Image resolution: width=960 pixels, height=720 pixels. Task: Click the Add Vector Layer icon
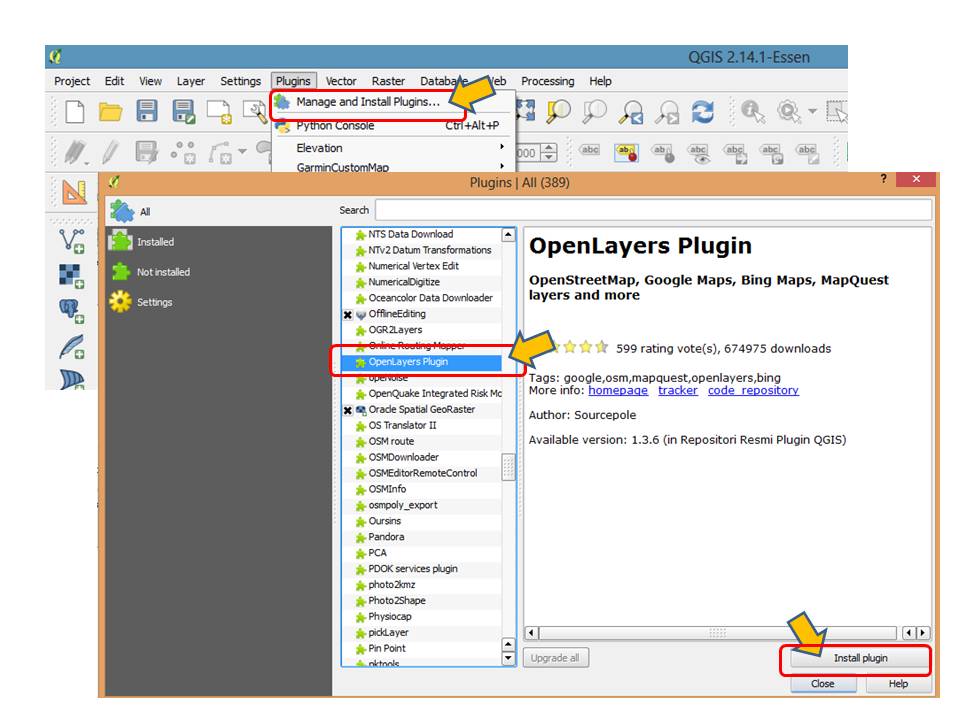point(72,241)
